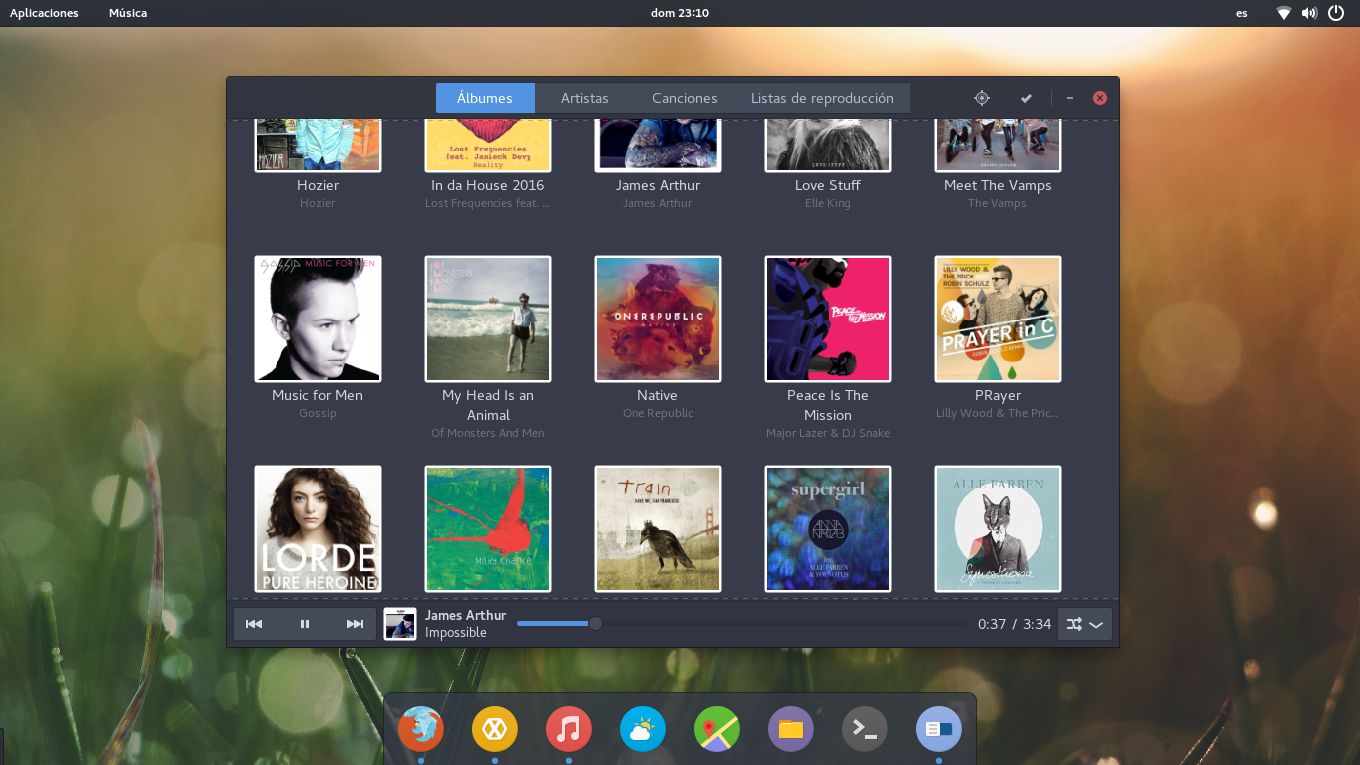Open the Listas de reproducción tab
1360x765 pixels.
coord(822,98)
